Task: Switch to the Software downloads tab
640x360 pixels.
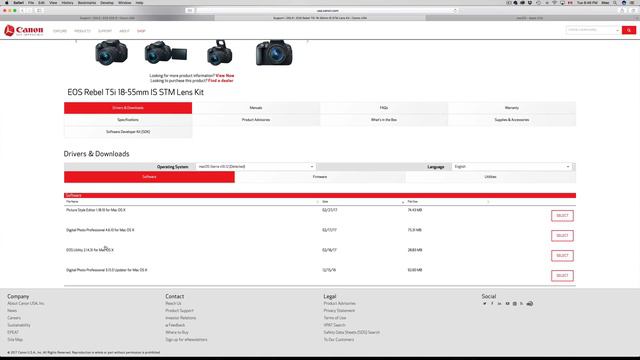Action: [149, 177]
